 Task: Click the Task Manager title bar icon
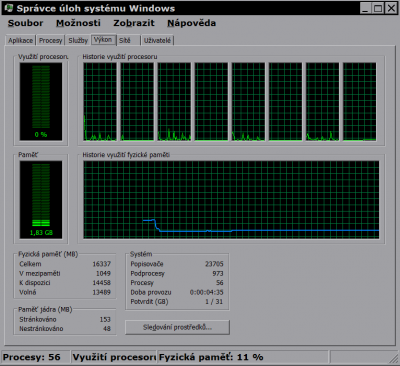(x=9, y=8)
